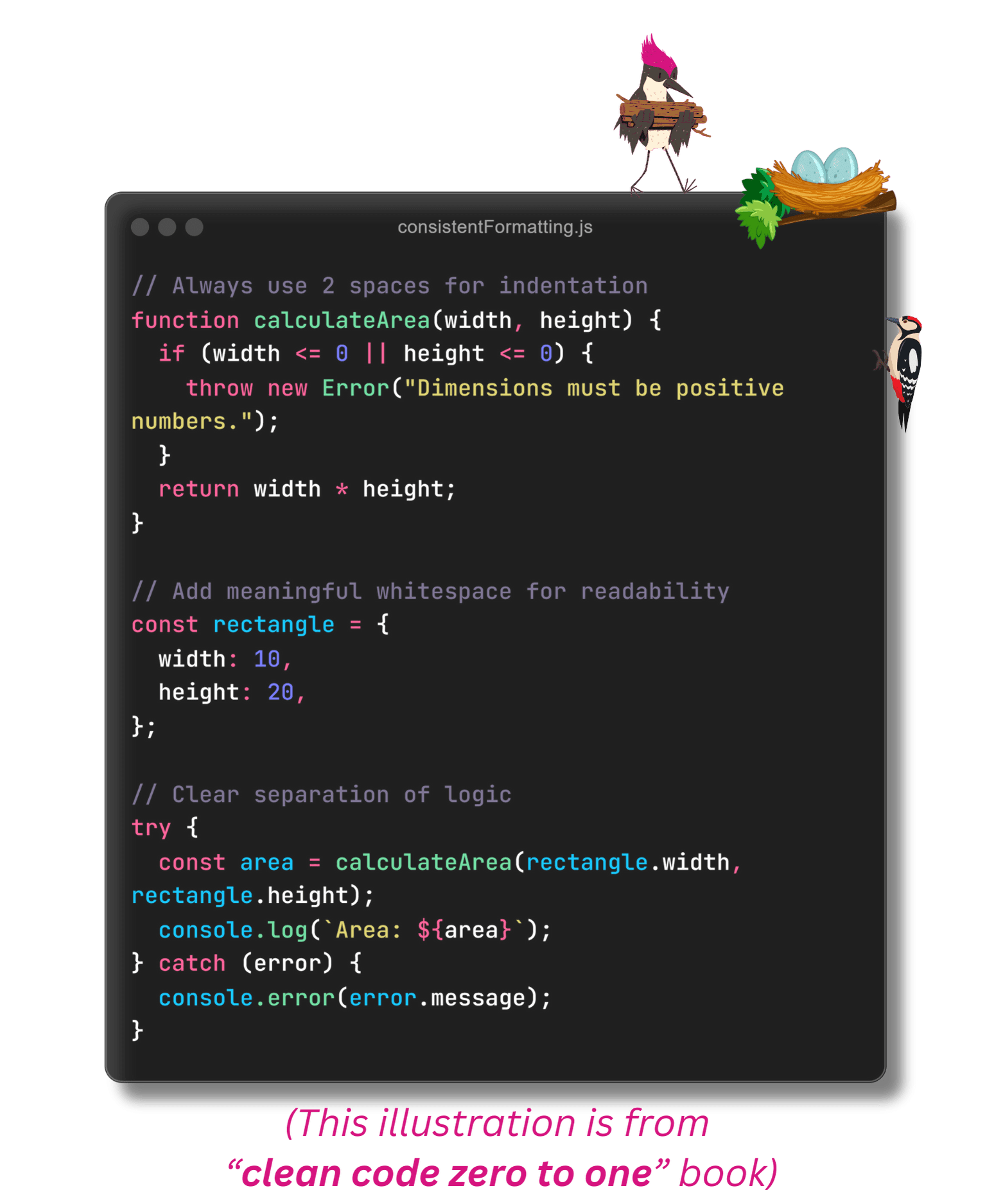Click the green leaves beside the nest

[762, 207]
